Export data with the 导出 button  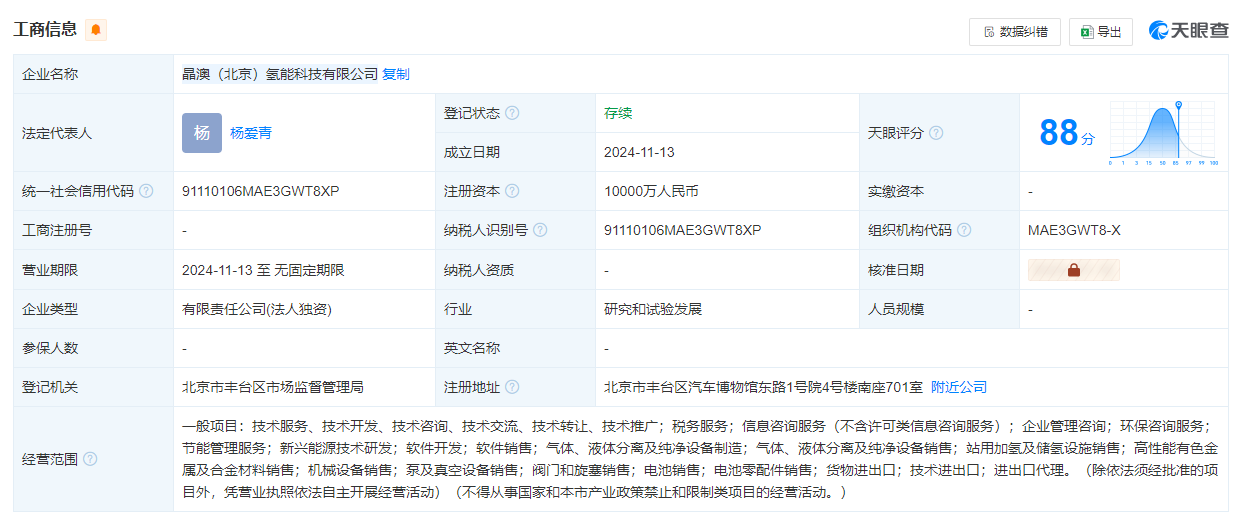[1100, 32]
